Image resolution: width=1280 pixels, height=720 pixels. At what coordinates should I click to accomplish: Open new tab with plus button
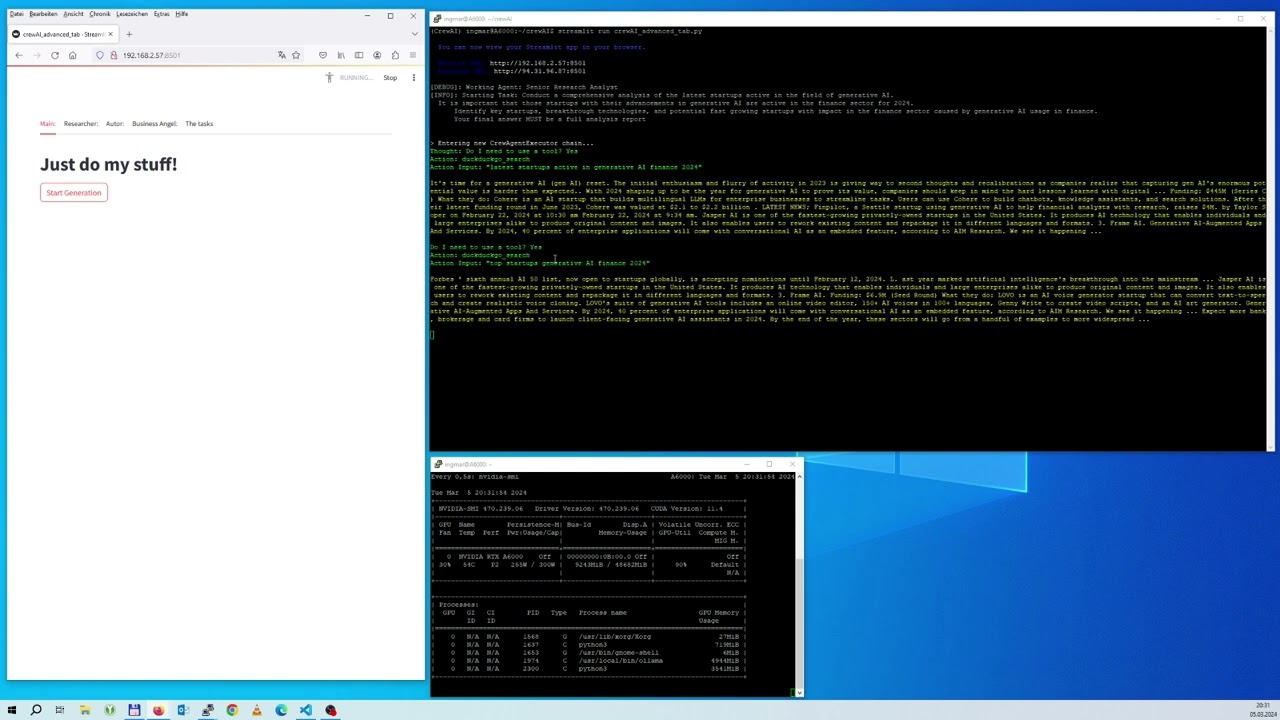click(x=128, y=34)
